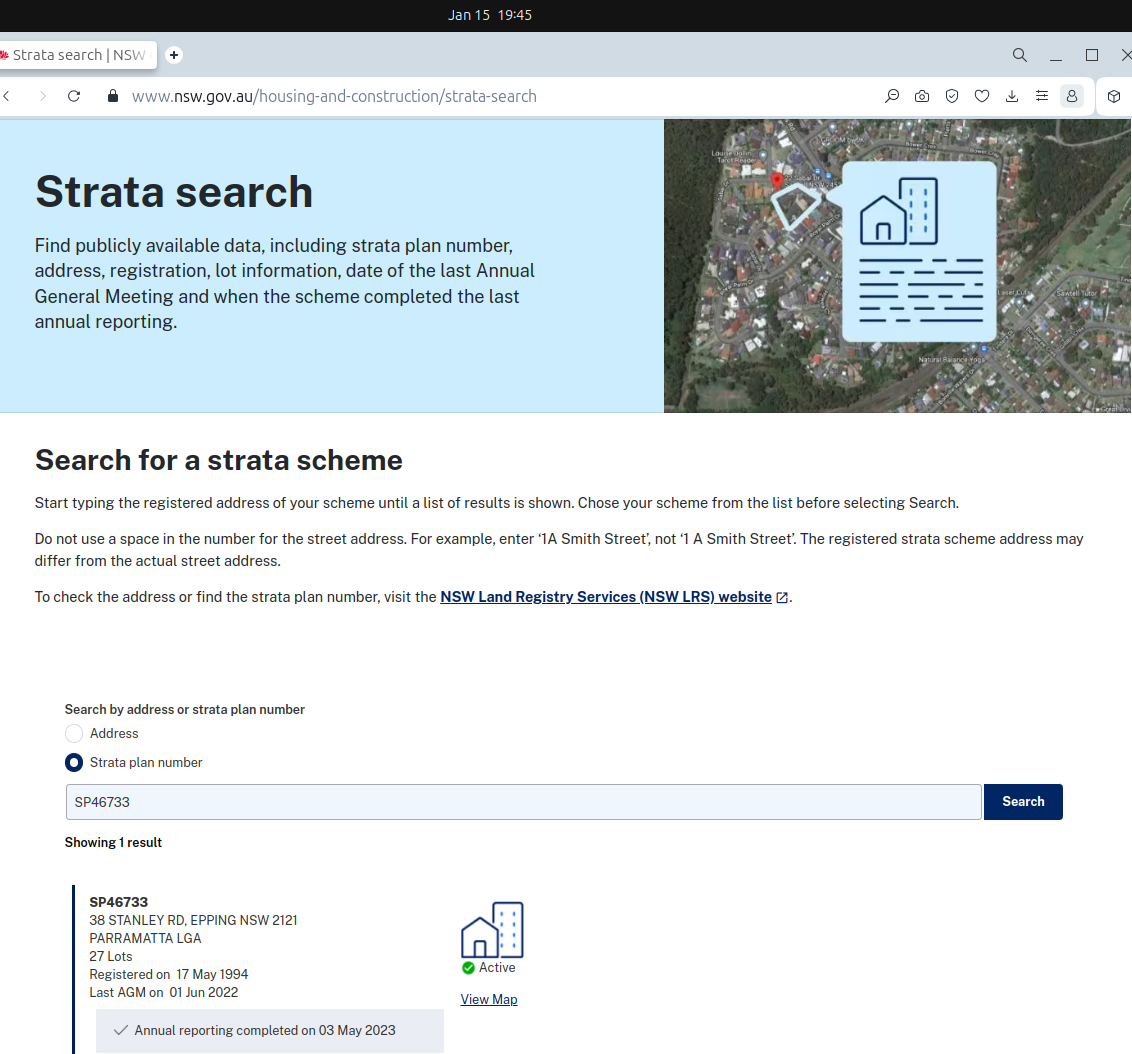Image resolution: width=1132 pixels, height=1054 pixels.
Task: Open the privacy shield icon
Action: (952, 96)
